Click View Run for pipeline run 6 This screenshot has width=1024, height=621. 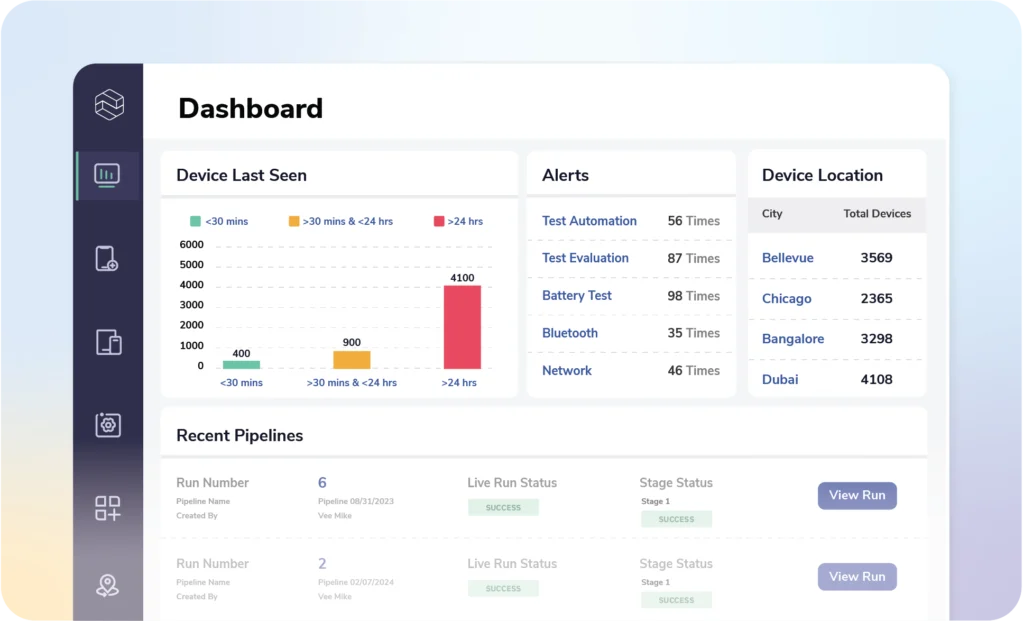[857, 495]
